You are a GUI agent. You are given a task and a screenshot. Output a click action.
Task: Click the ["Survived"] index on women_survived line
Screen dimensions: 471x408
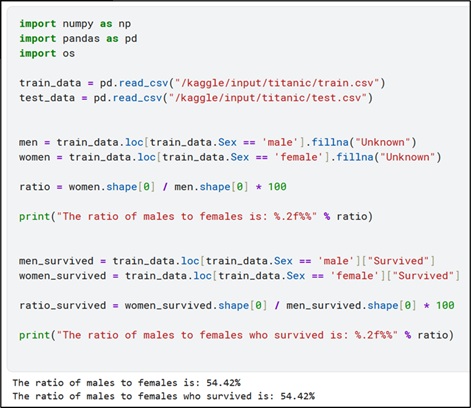pos(423,276)
